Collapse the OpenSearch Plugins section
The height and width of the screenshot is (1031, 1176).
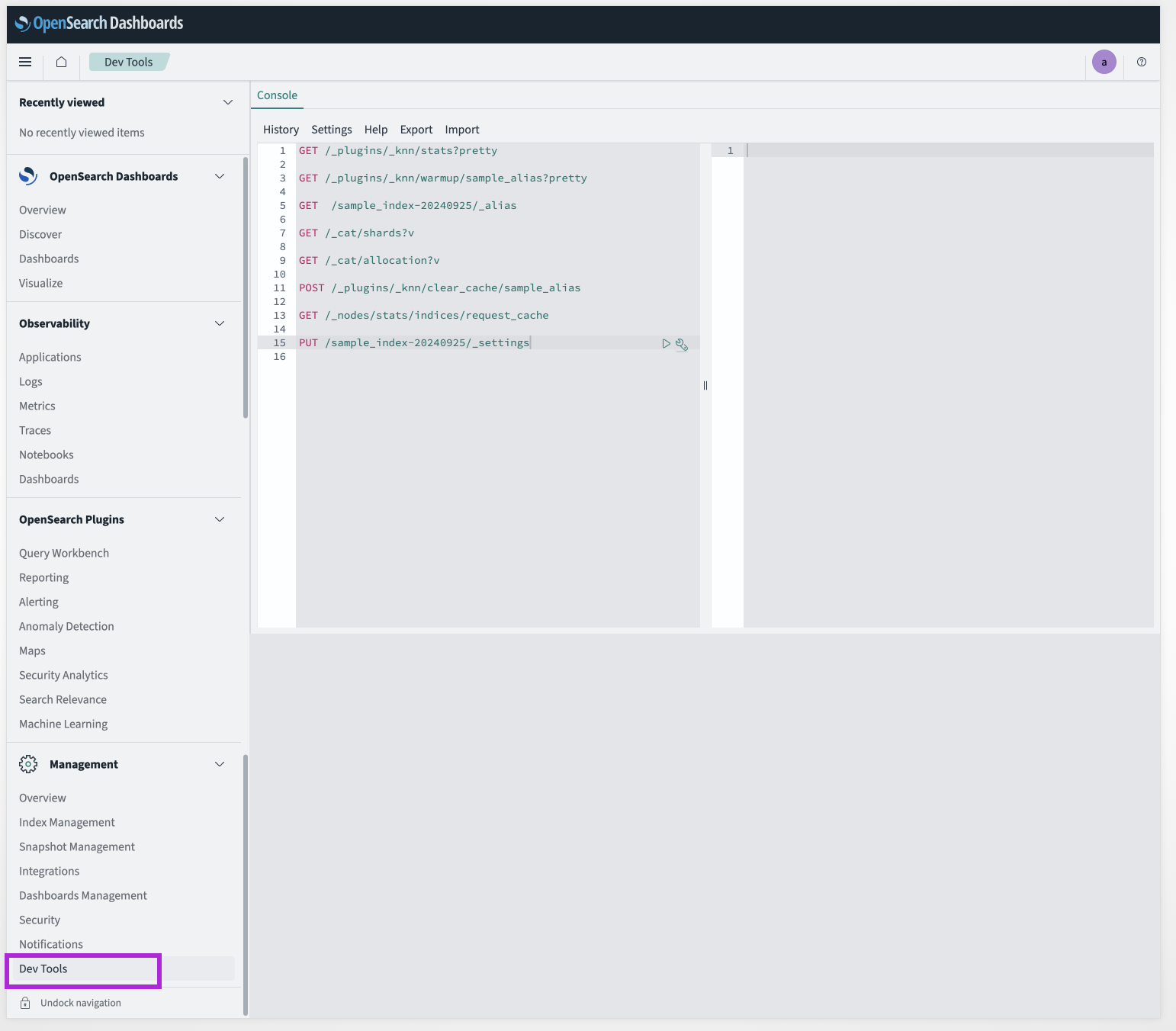click(x=220, y=519)
